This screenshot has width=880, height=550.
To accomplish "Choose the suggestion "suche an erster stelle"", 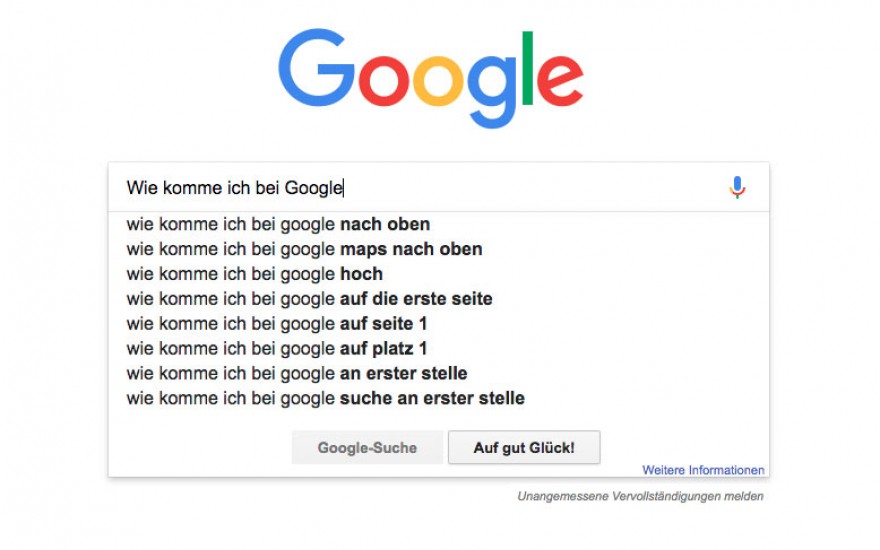I will click(x=325, y=399).
